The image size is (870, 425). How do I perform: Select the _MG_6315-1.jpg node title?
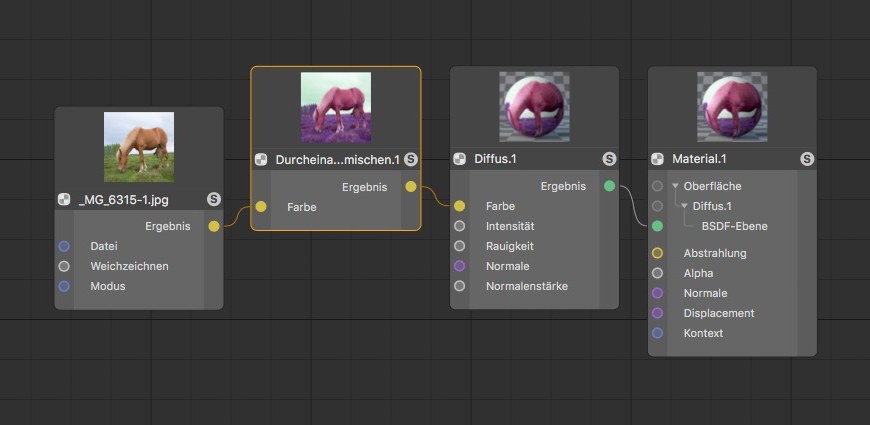point(123,200)
